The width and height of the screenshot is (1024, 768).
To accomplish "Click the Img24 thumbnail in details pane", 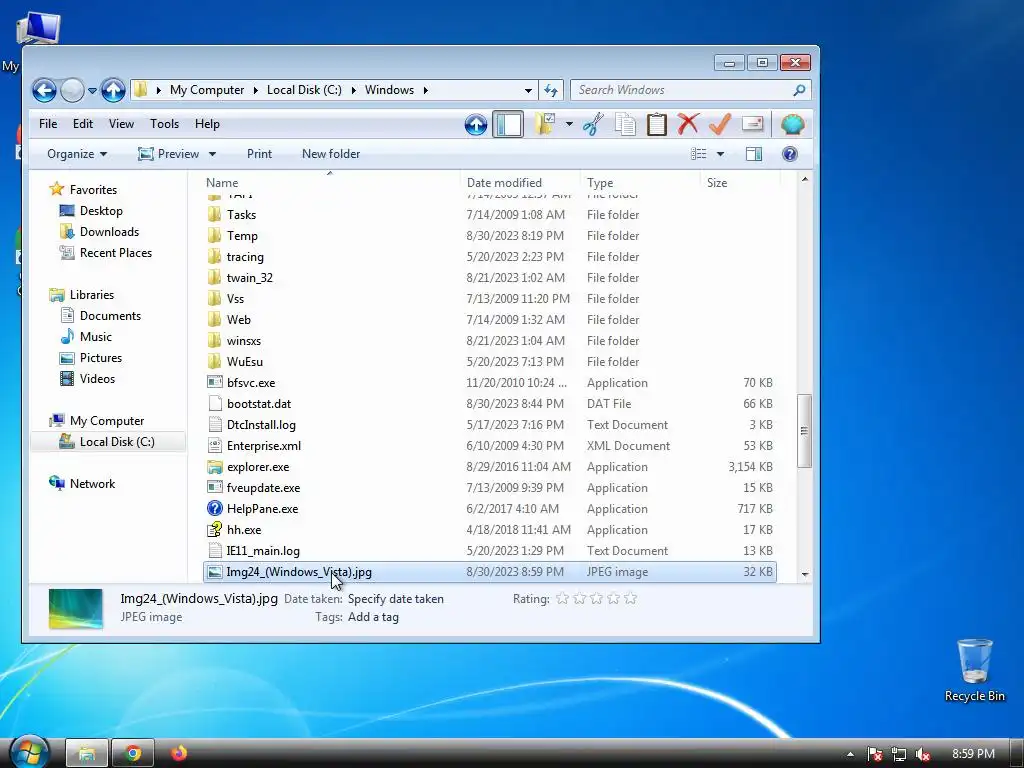I will click(76, 609).
